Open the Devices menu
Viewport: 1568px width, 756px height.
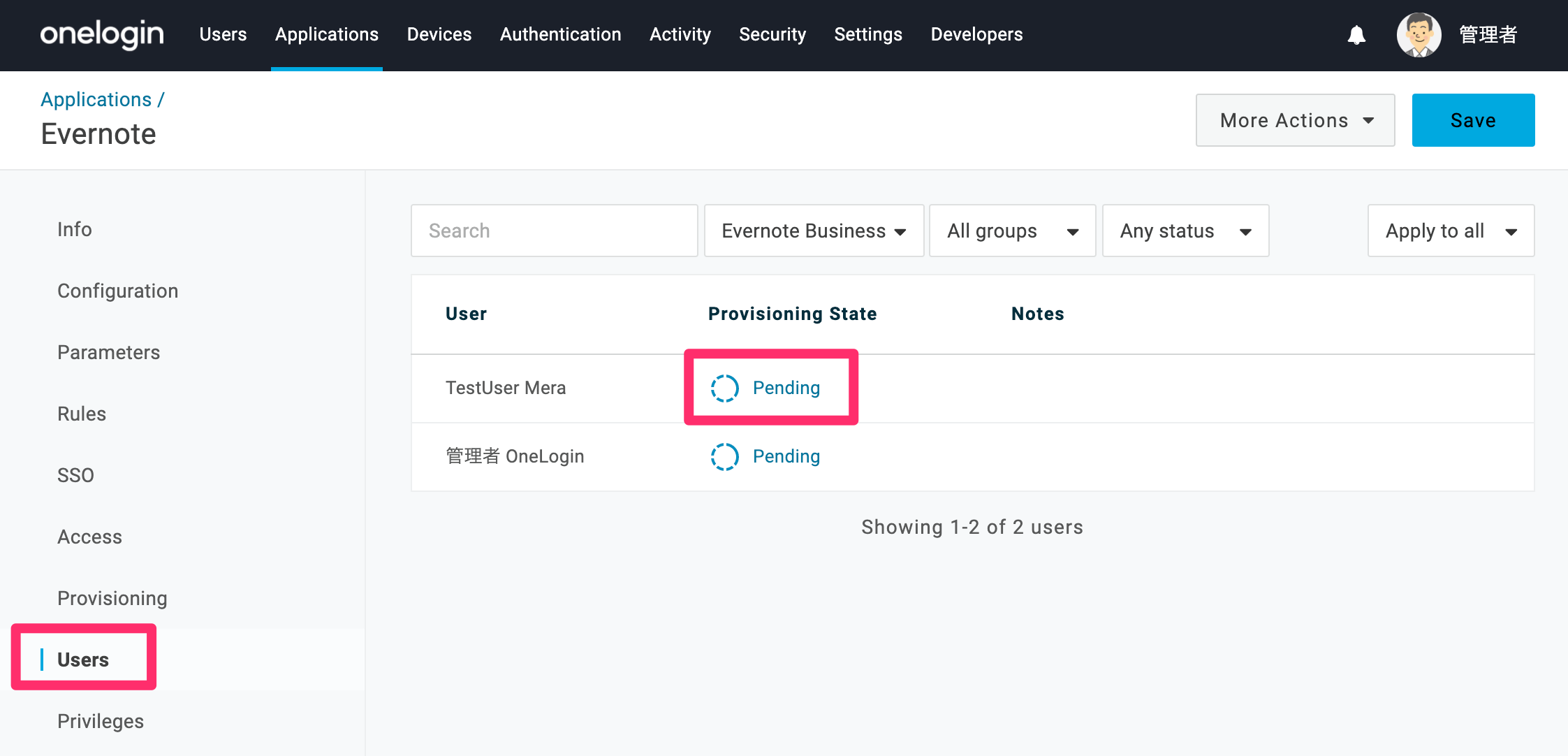tap(439, 34)
